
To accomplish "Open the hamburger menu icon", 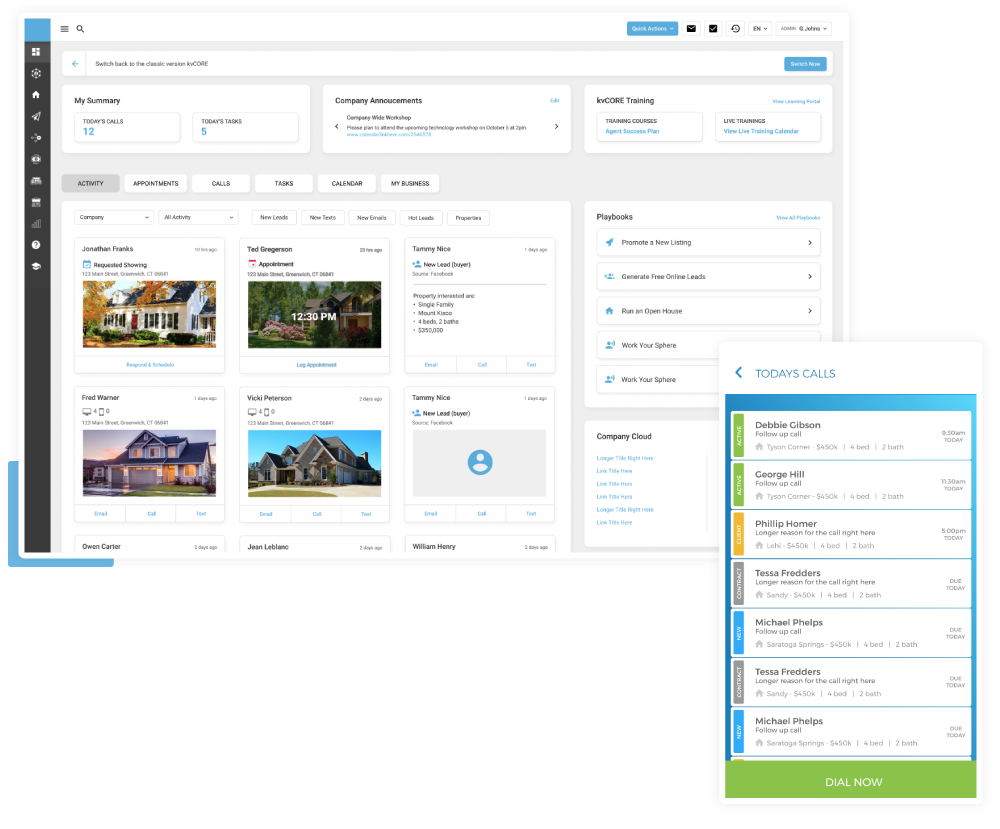I will pos(64,29).
